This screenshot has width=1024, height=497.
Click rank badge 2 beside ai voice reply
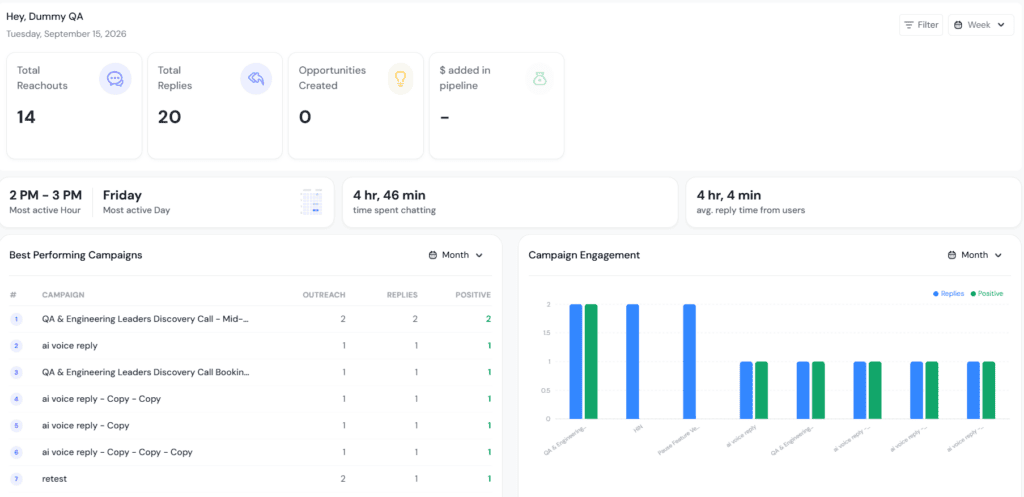[x=16, y=346]
